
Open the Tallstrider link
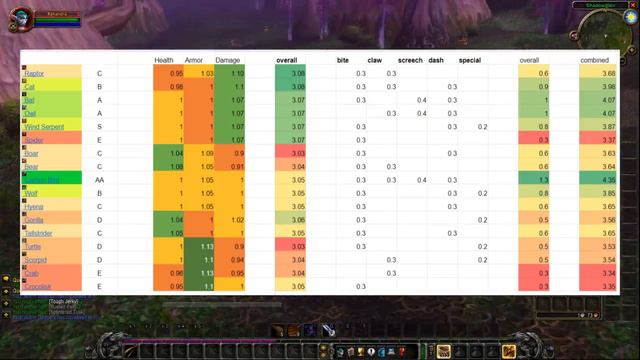coord(38,233)
